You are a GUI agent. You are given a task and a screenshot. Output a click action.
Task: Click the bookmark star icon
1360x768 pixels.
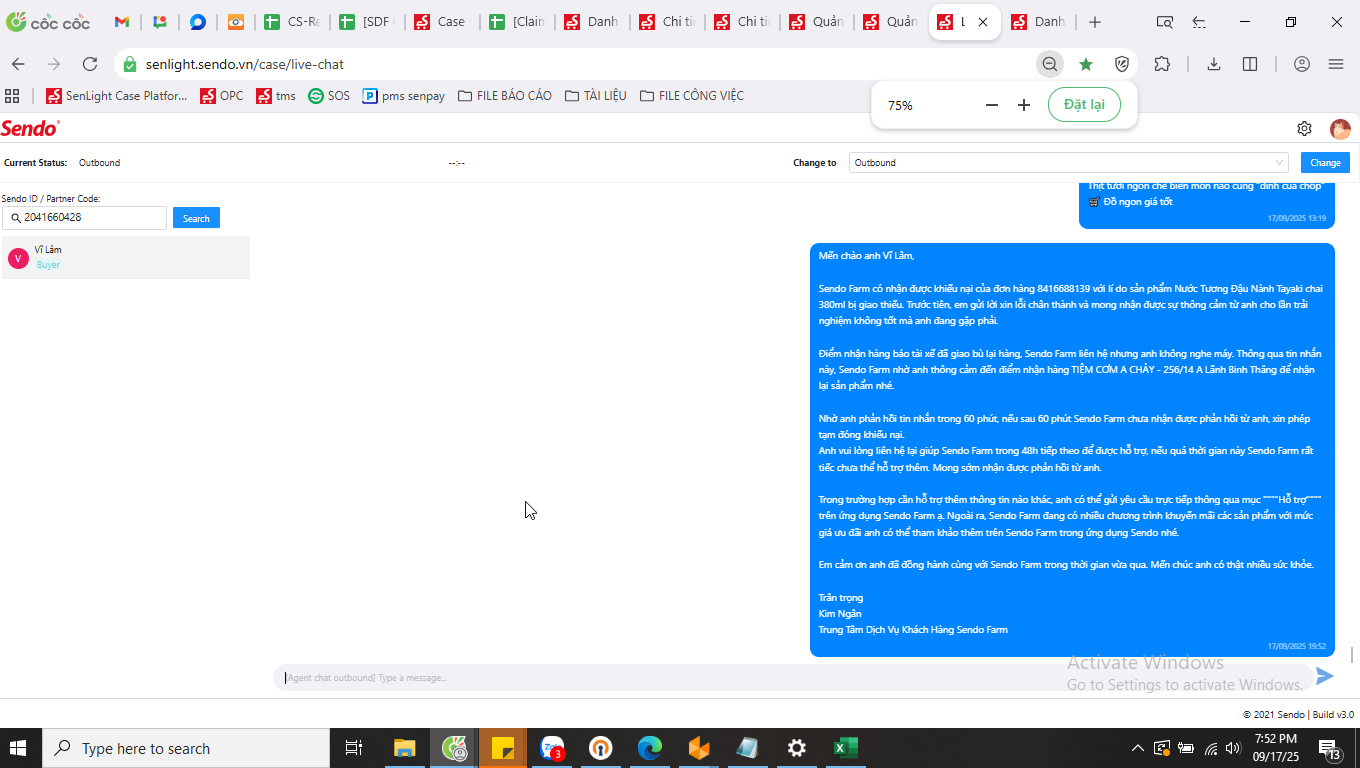1086,64
